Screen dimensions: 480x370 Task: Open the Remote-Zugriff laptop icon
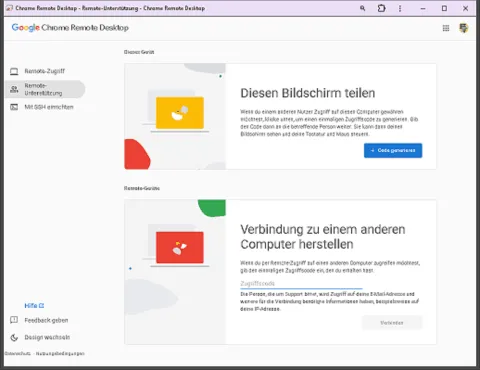point(14,71)
